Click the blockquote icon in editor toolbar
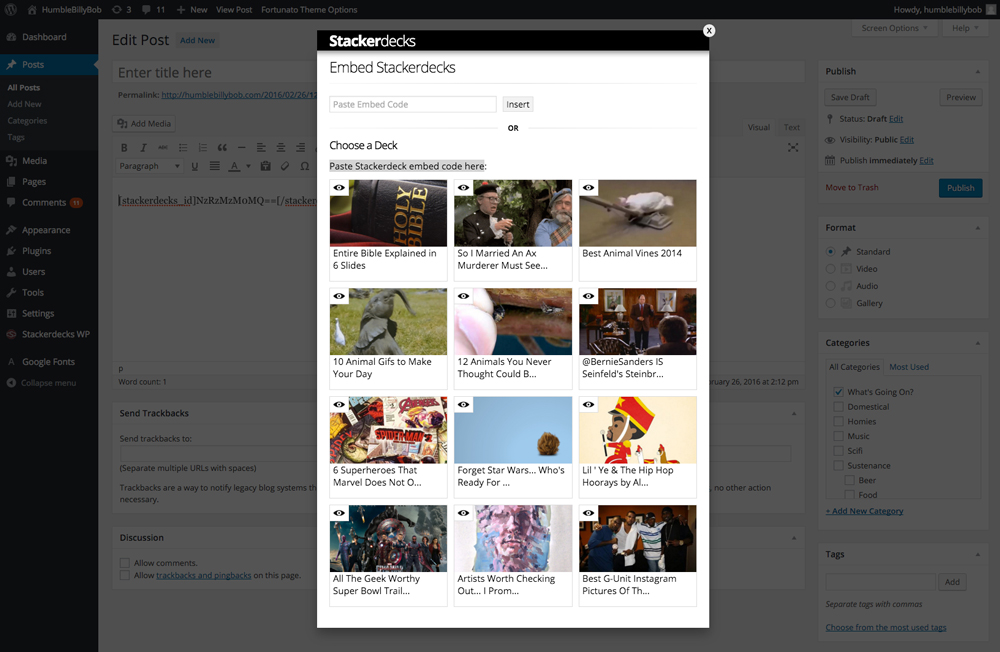This screenshot has width=1000, height=652. point(222,147)
